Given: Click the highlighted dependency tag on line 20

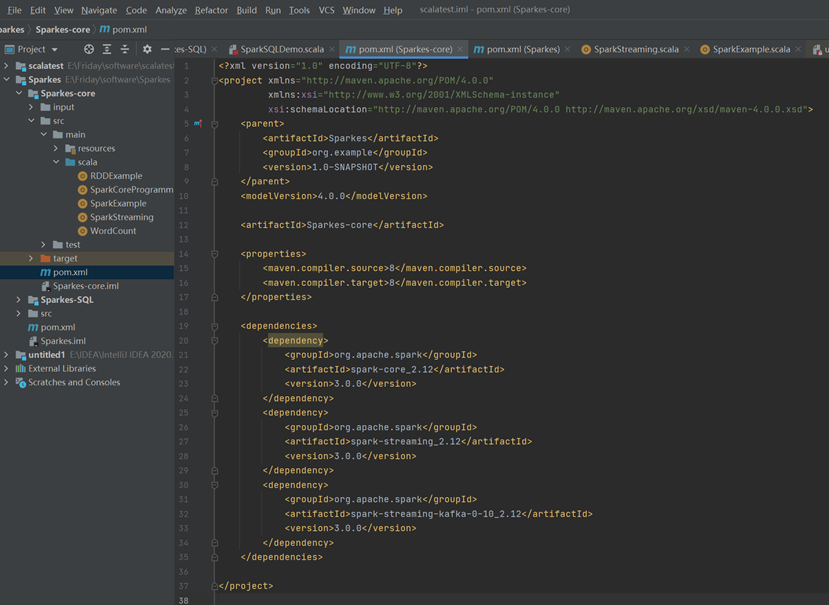Looking at the screenshot, I should (295, 341).
